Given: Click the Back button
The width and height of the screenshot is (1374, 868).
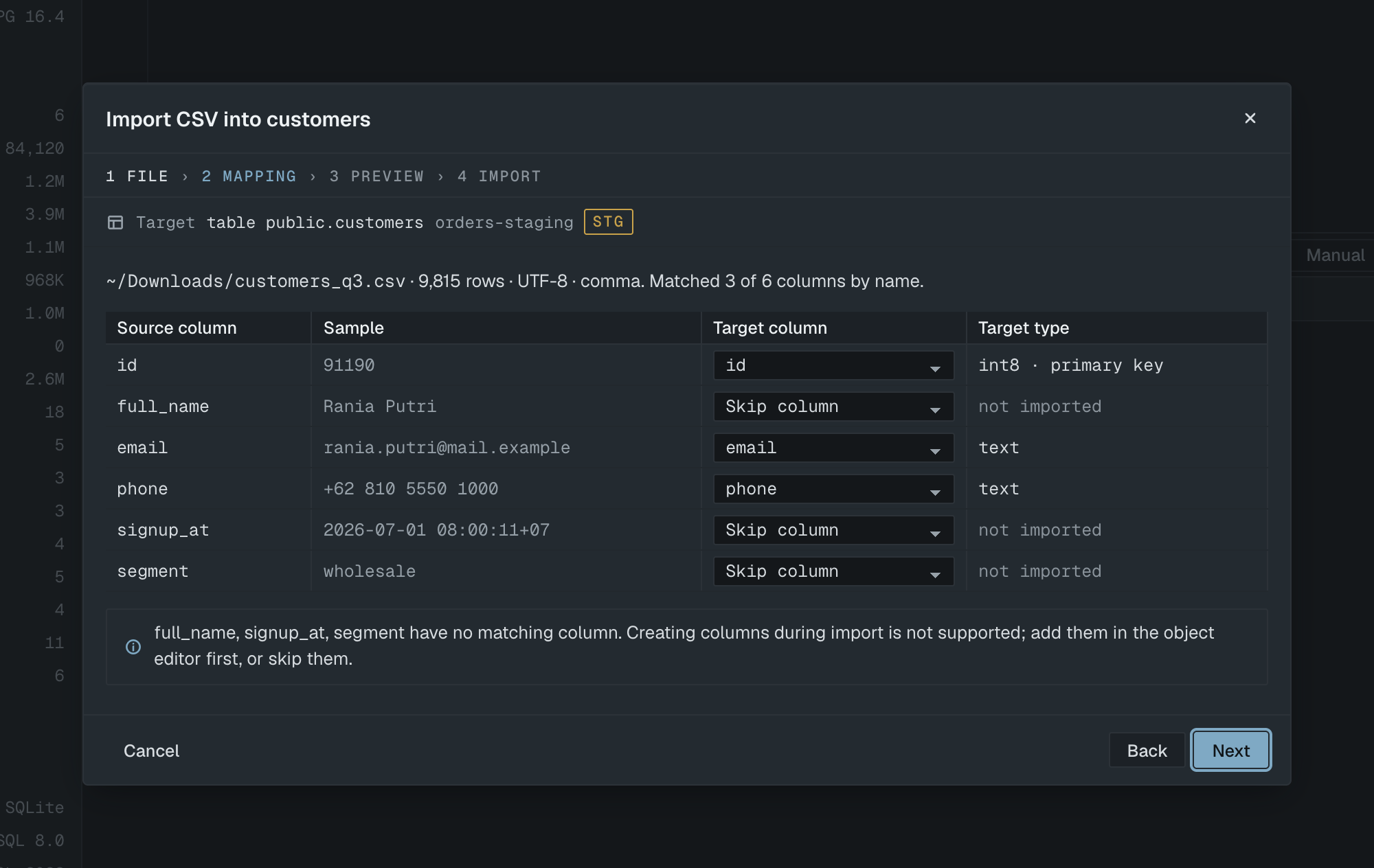Looking at the screenshot, I should pos(1147,751).
